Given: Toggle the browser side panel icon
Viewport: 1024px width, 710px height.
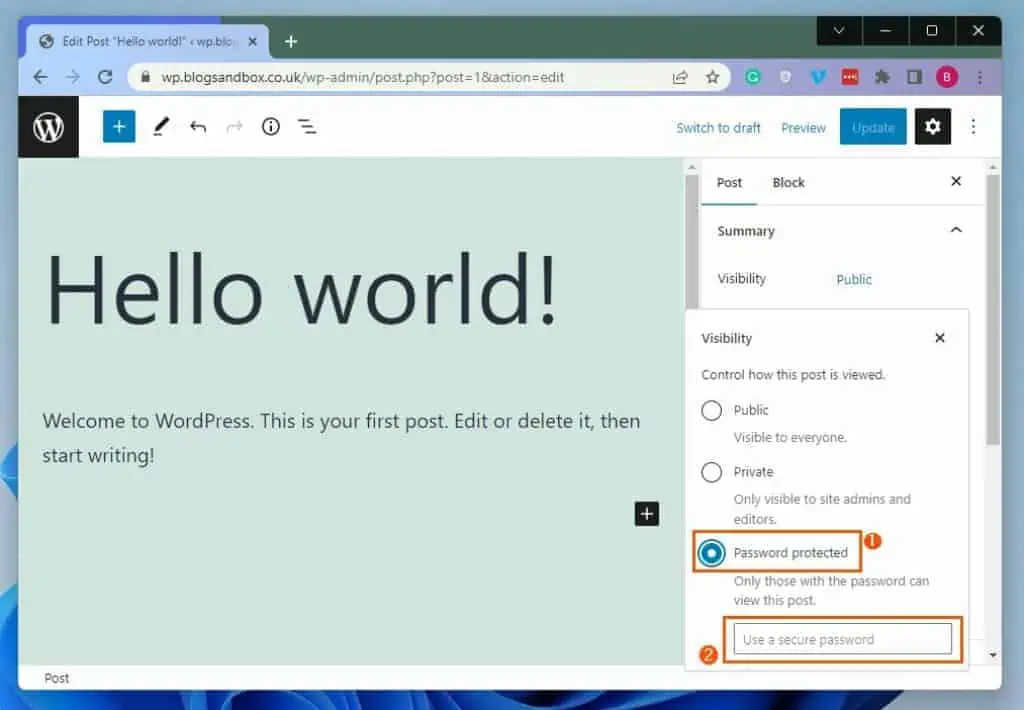Looking at the screenshot, I should click(914, 77).
